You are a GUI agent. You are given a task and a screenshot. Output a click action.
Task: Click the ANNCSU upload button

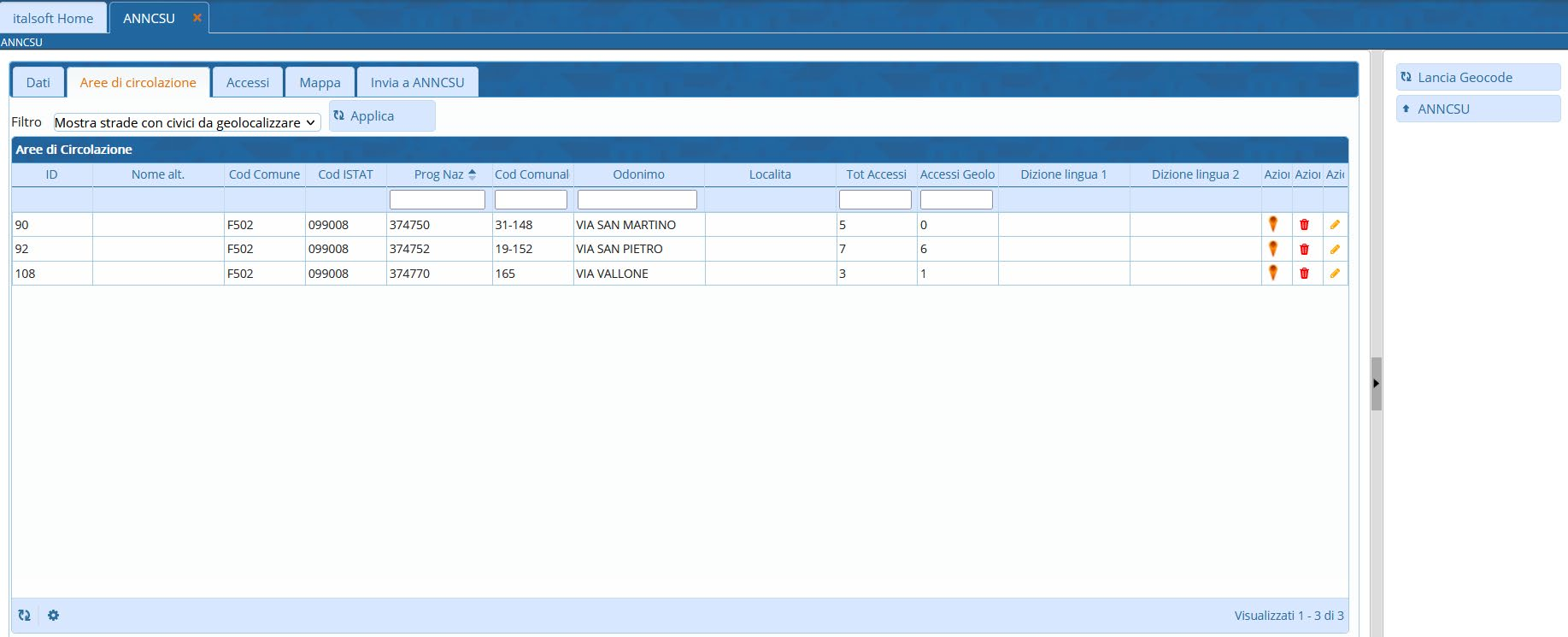coord(1477,109)
